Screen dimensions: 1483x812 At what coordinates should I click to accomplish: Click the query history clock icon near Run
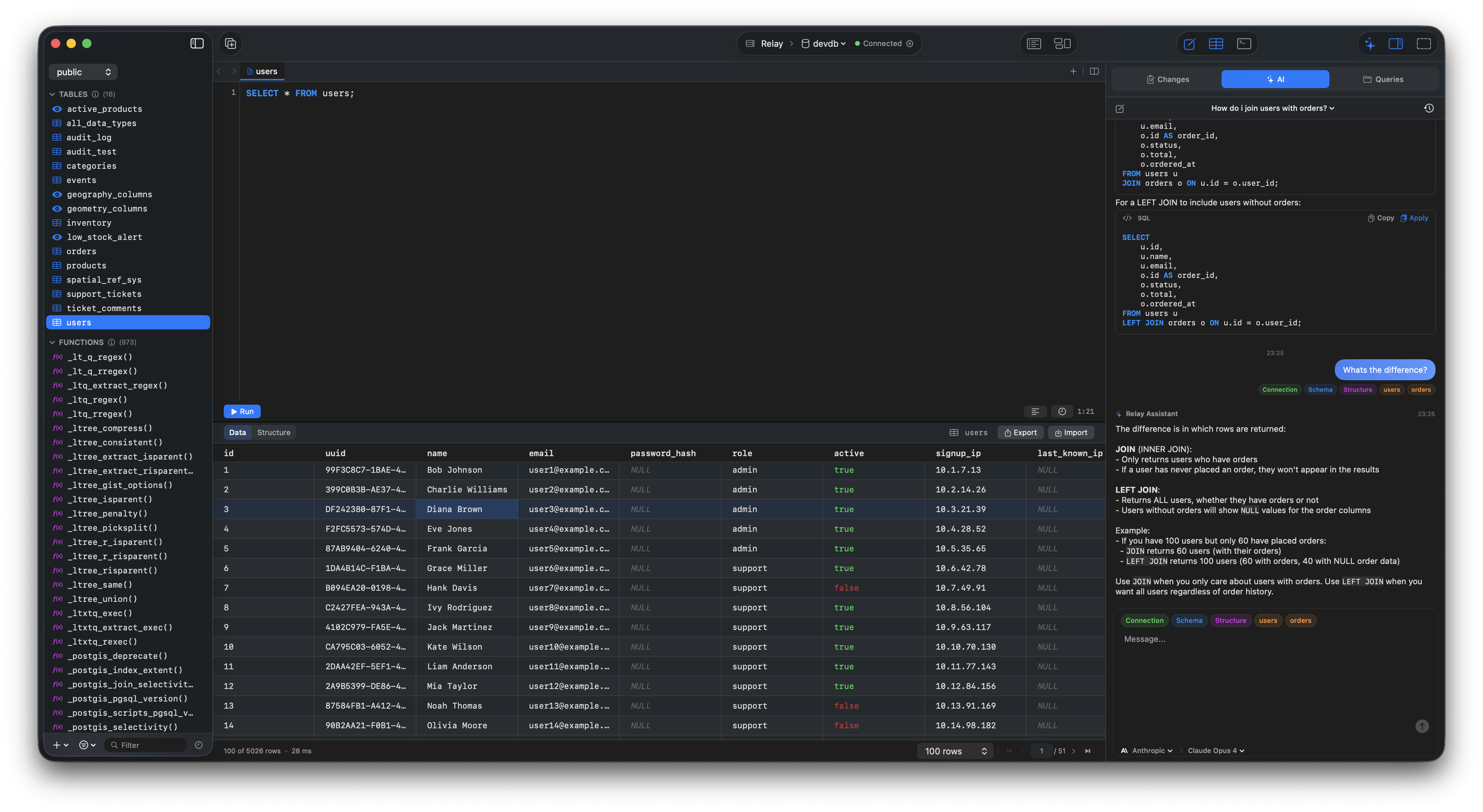[x=1062, y=411]
